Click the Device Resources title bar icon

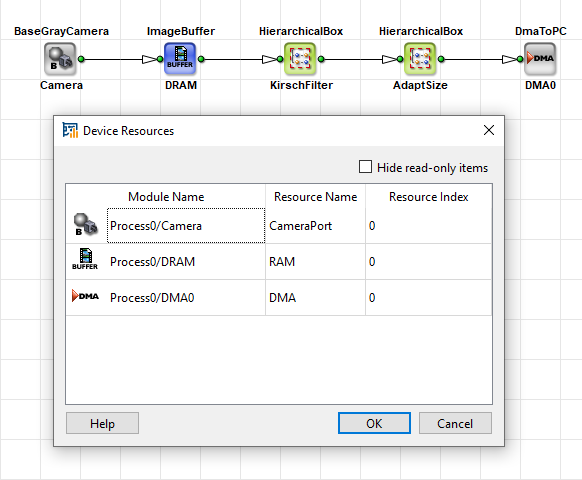coord(70,130)
